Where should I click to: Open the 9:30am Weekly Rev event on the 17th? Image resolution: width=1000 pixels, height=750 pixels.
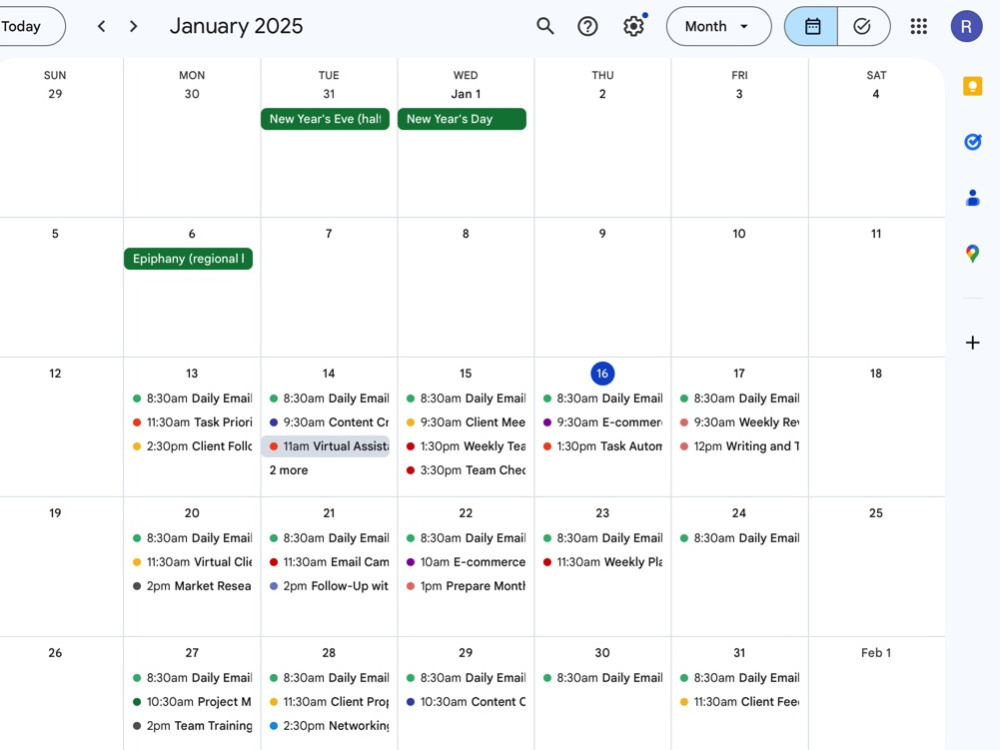(x=740, y=422)
